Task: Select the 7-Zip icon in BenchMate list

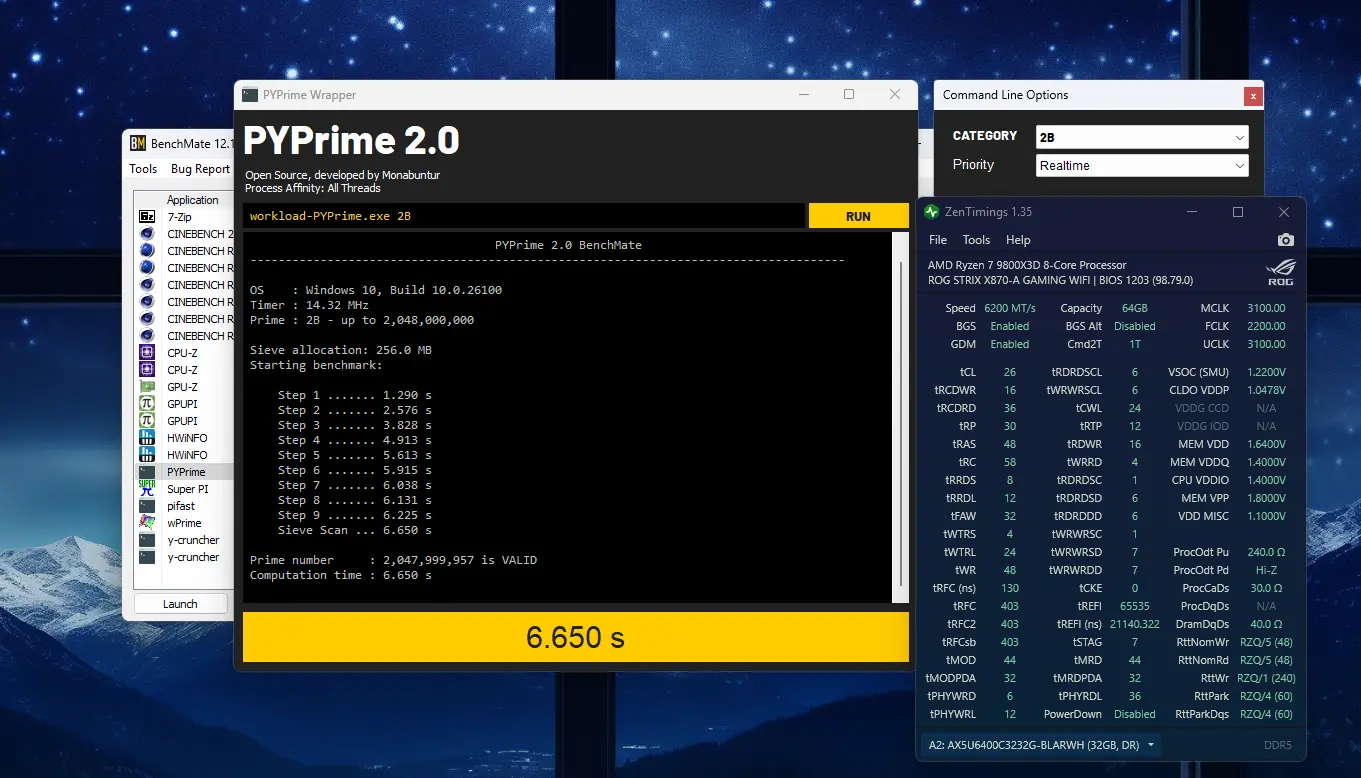Action: (x=147, y=217)
